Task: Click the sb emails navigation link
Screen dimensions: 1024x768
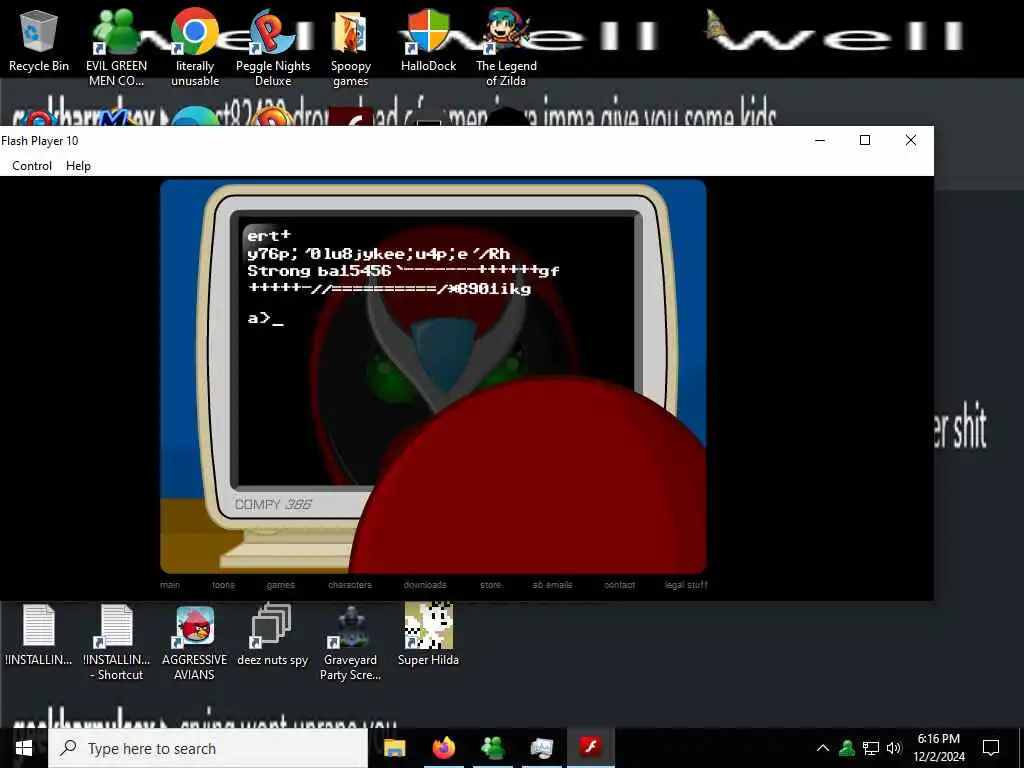Action: (552, 584)
